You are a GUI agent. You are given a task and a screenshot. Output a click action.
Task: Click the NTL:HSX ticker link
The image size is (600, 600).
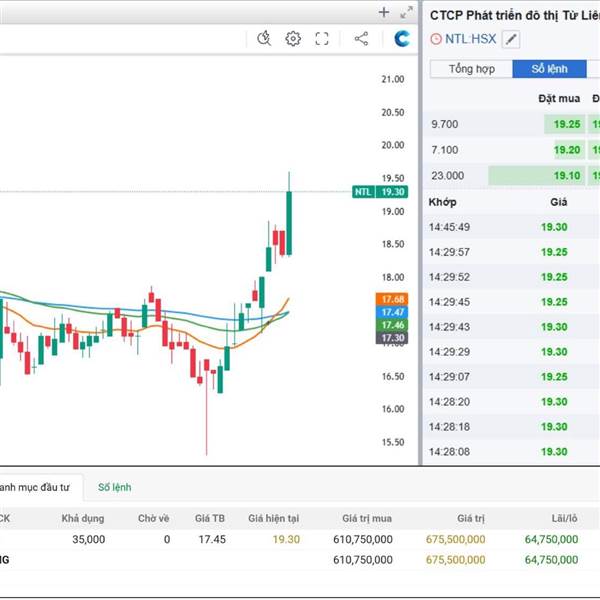click(471, 39)
